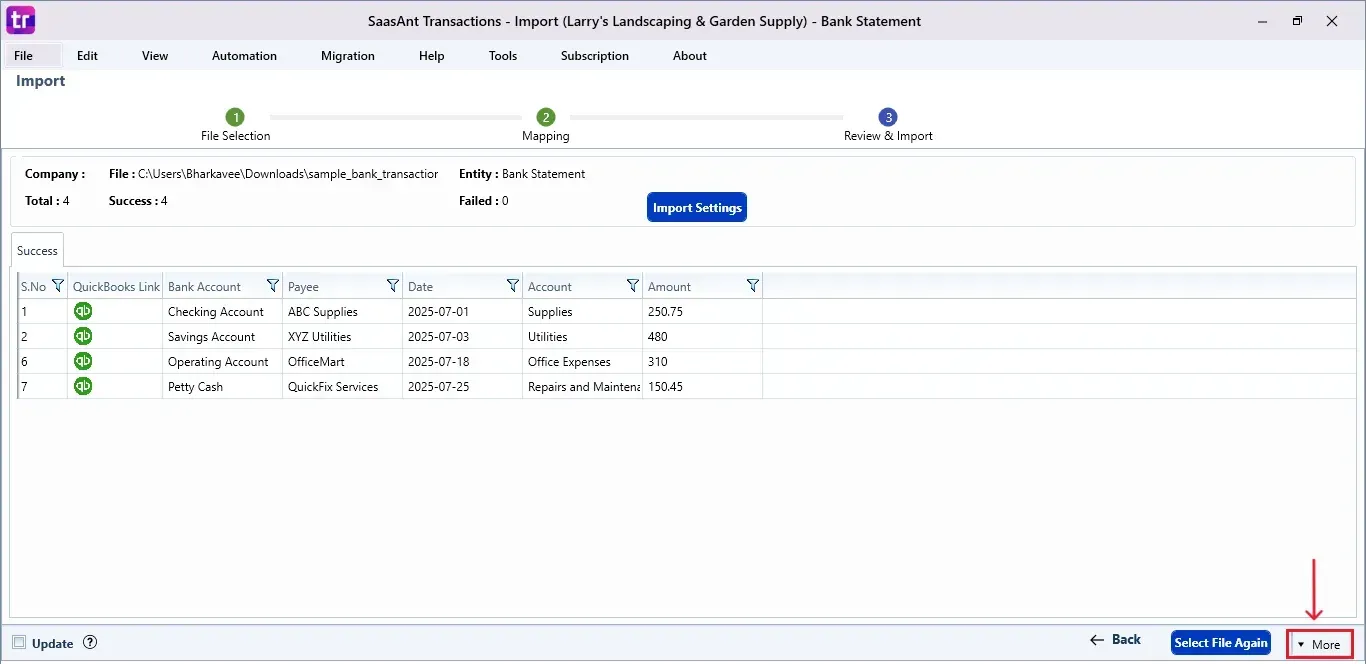Viewport: 1366px width, 664px height.
Task: Click the Account column header label
Action: point(550,287)
